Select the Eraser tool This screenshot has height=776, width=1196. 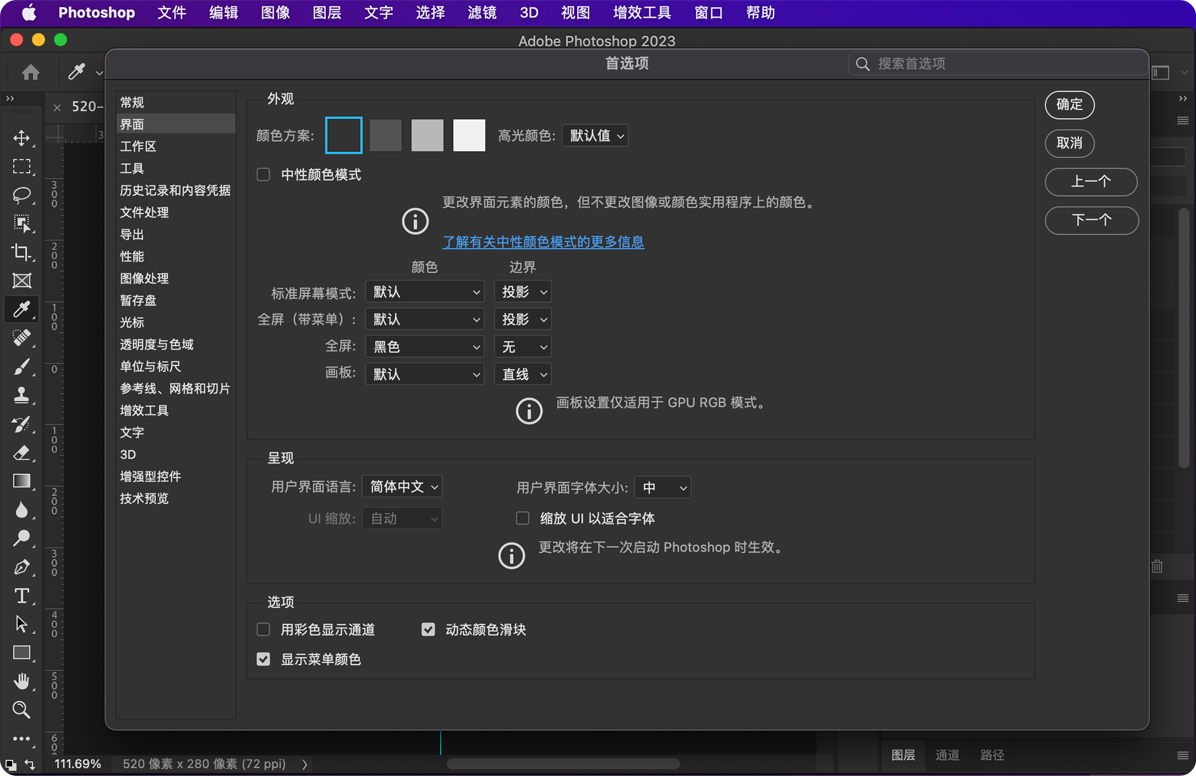tap(21, 453)
